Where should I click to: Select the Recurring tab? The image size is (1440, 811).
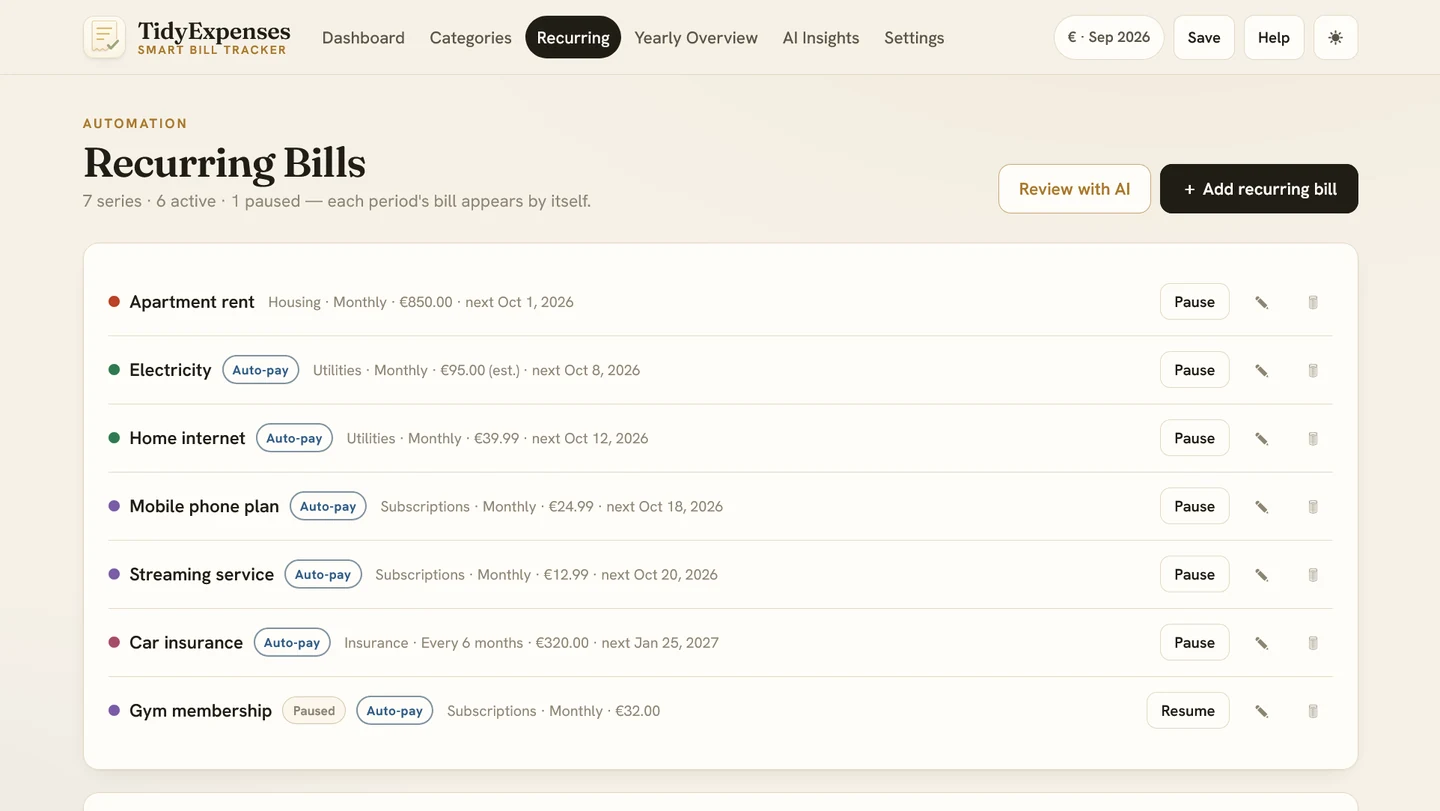pyautogui.click(x=573, y=38)
